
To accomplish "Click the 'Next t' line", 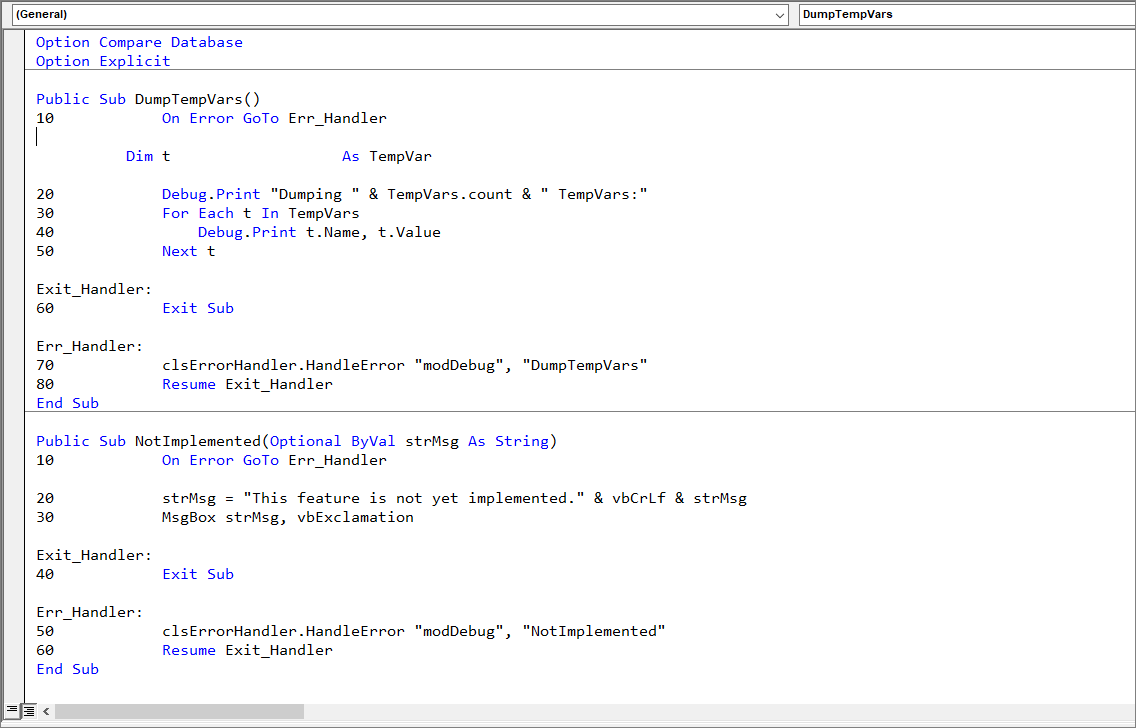I will [188, 251].
